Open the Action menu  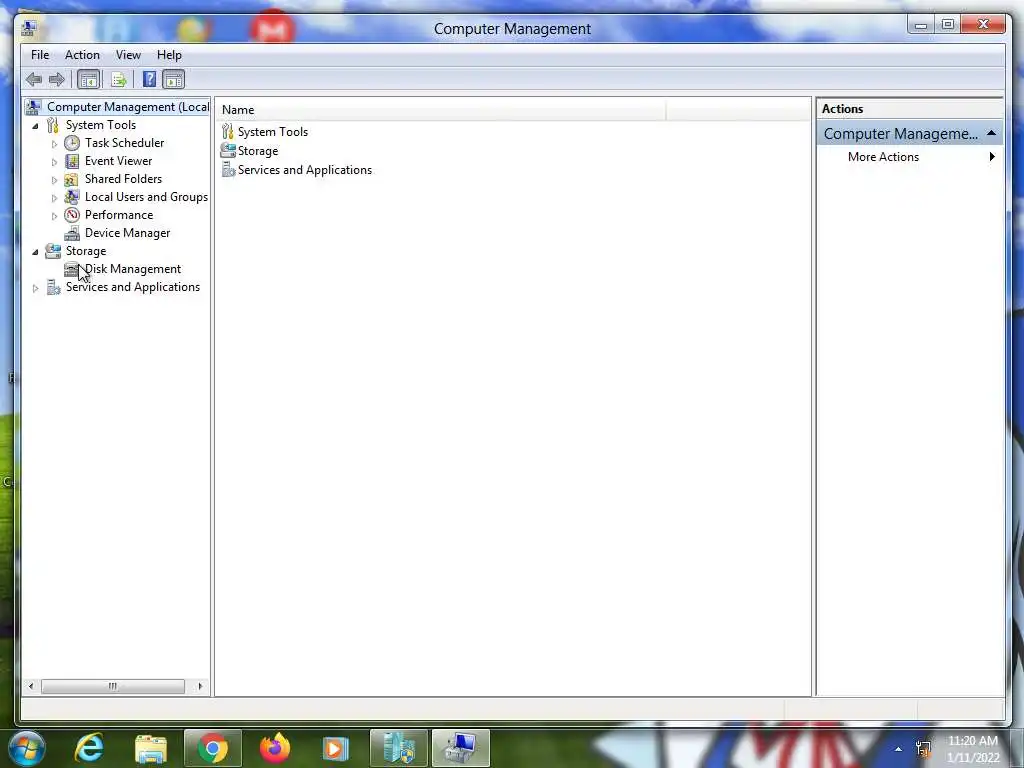pos(82,55)
